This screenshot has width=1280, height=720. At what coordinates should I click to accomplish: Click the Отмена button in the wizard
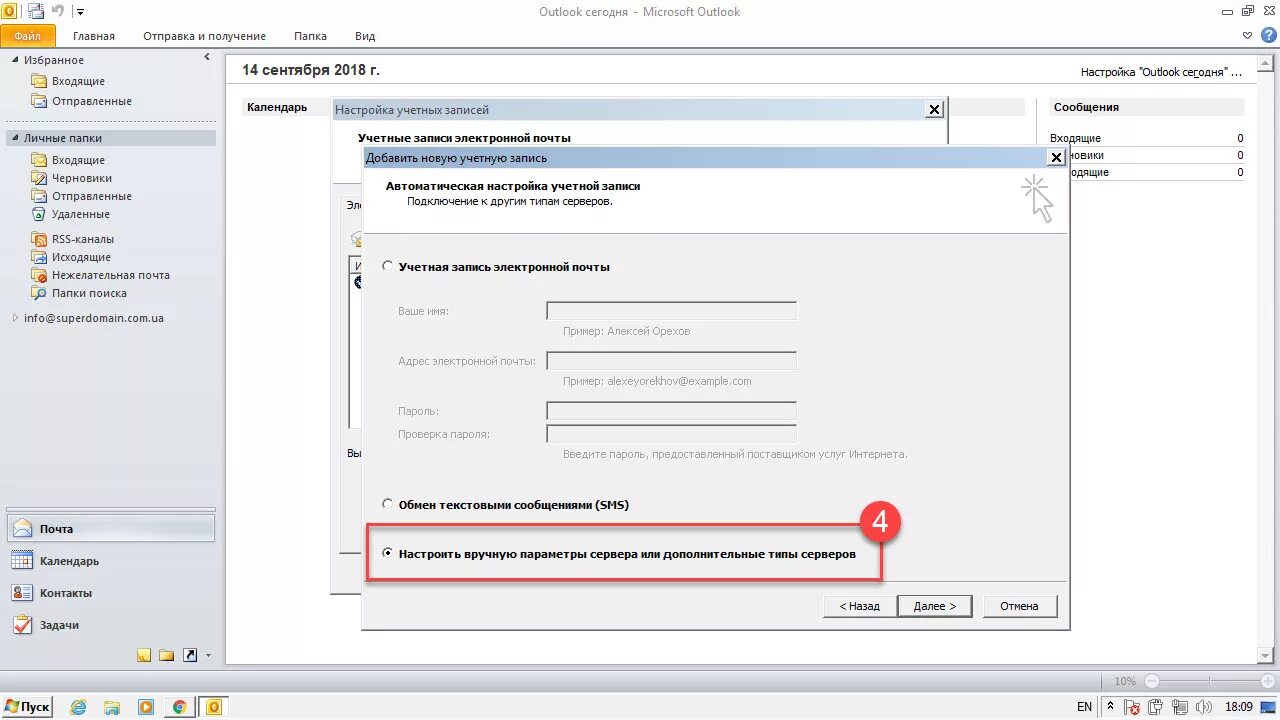pos(1019,606)
